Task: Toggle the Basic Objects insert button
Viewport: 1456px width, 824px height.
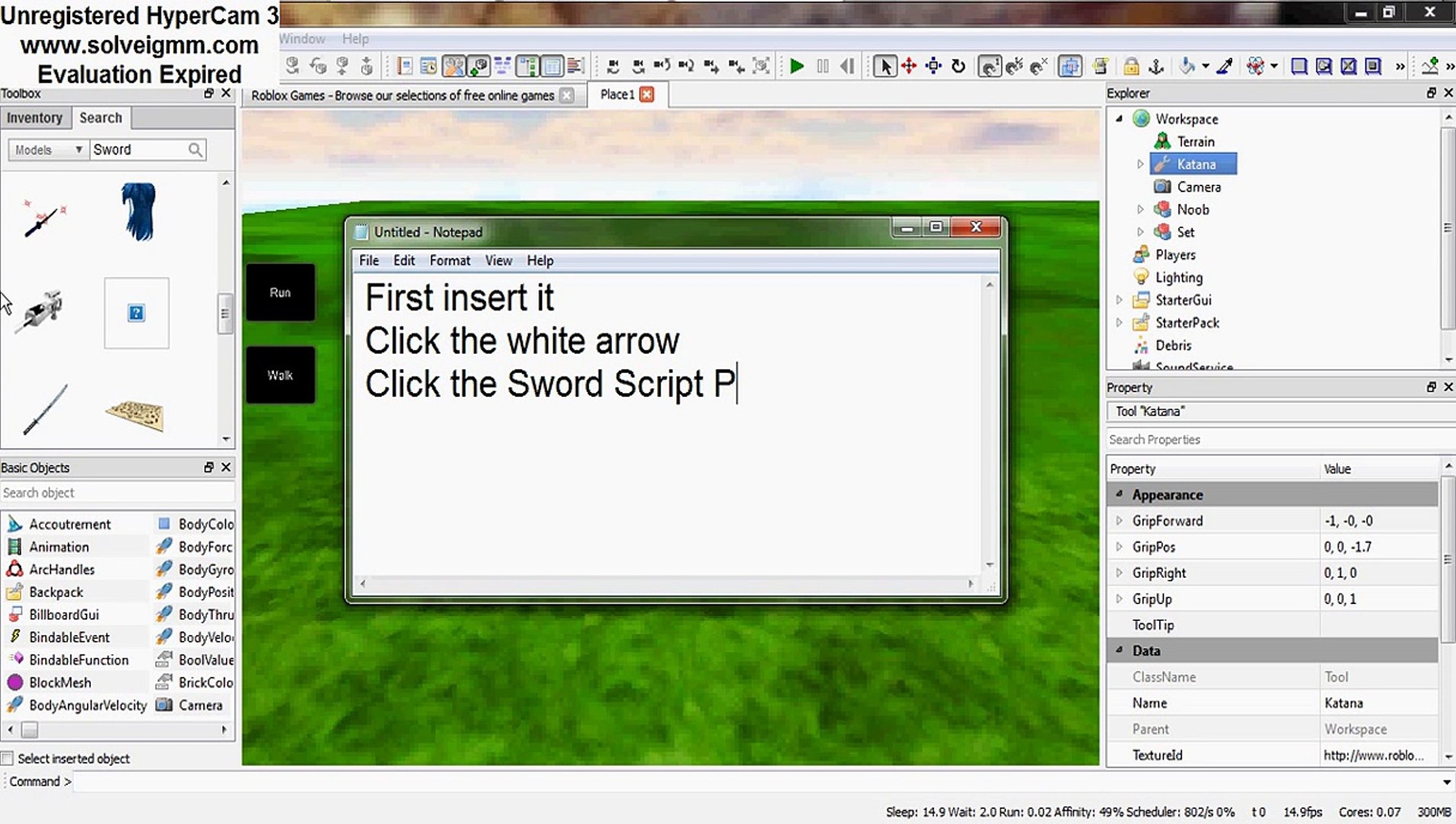Action: point(478,66)
